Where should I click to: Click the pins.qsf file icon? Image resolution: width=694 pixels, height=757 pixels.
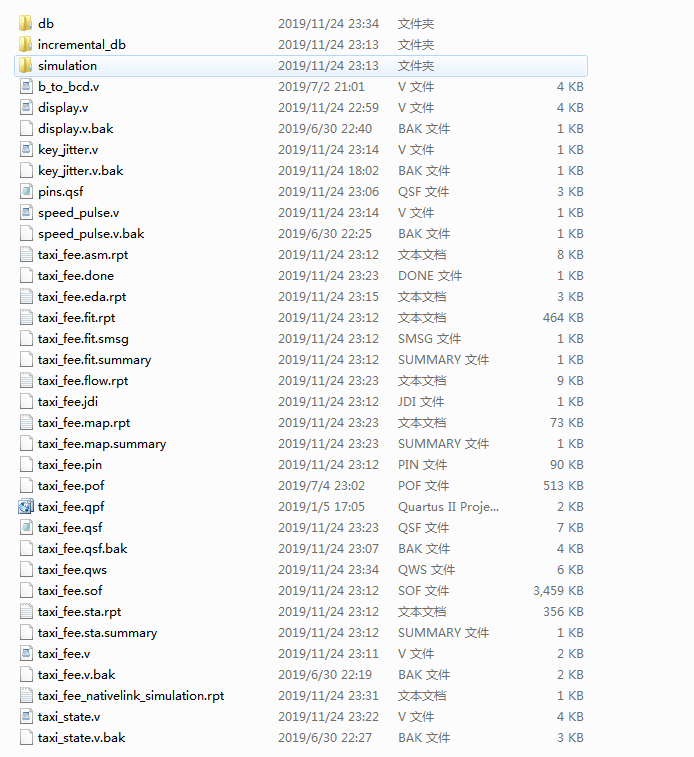click(x=26, y=191)
